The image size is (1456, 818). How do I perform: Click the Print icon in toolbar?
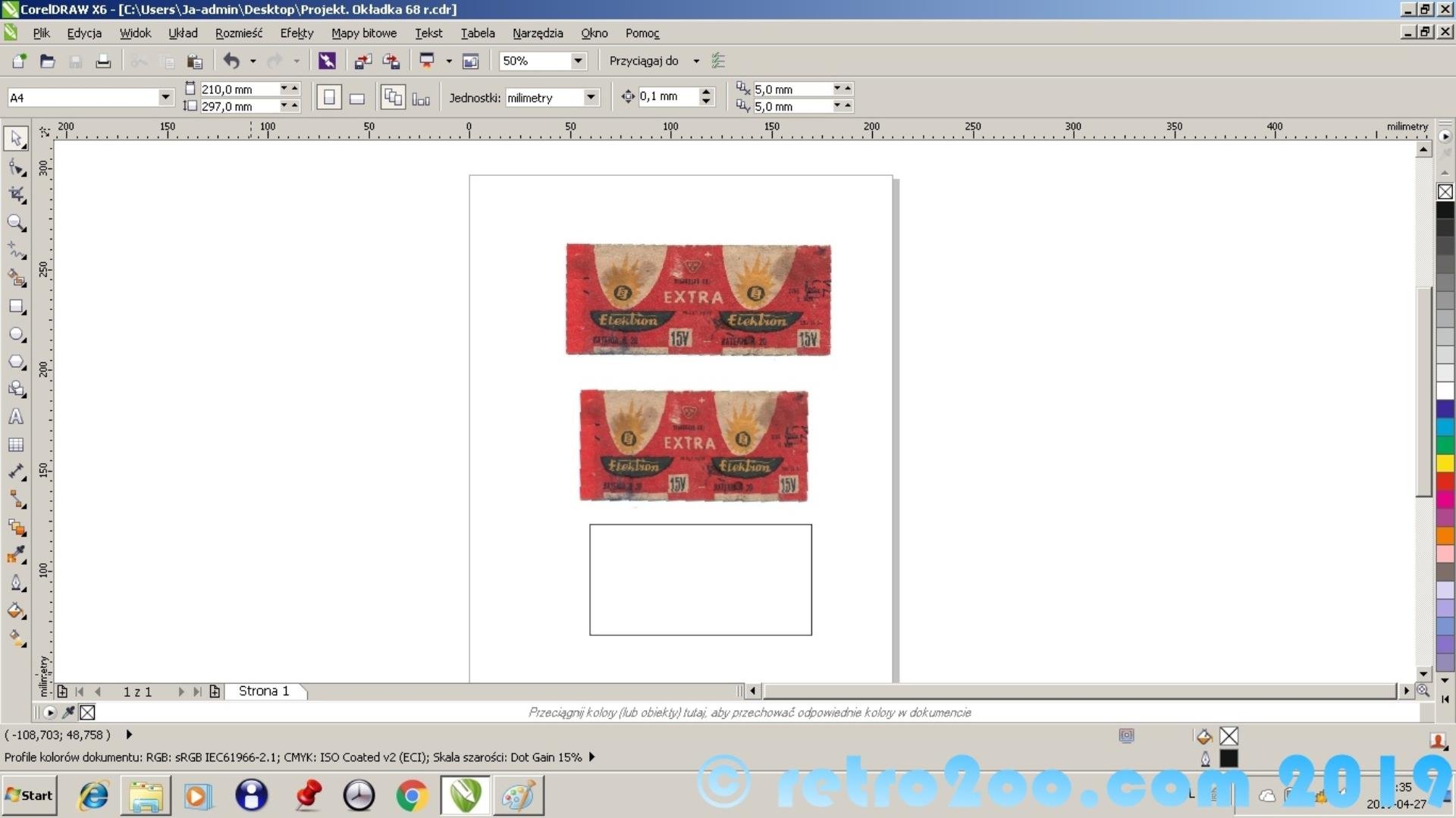(103, 61)
